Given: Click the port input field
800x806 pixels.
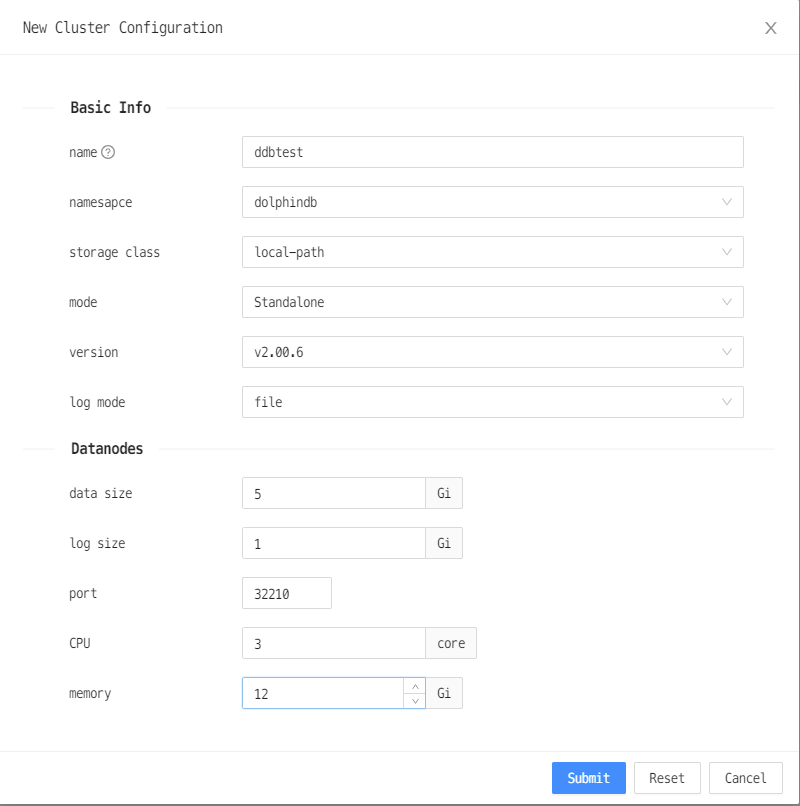Looking at the screenshot, I should 287,593.
